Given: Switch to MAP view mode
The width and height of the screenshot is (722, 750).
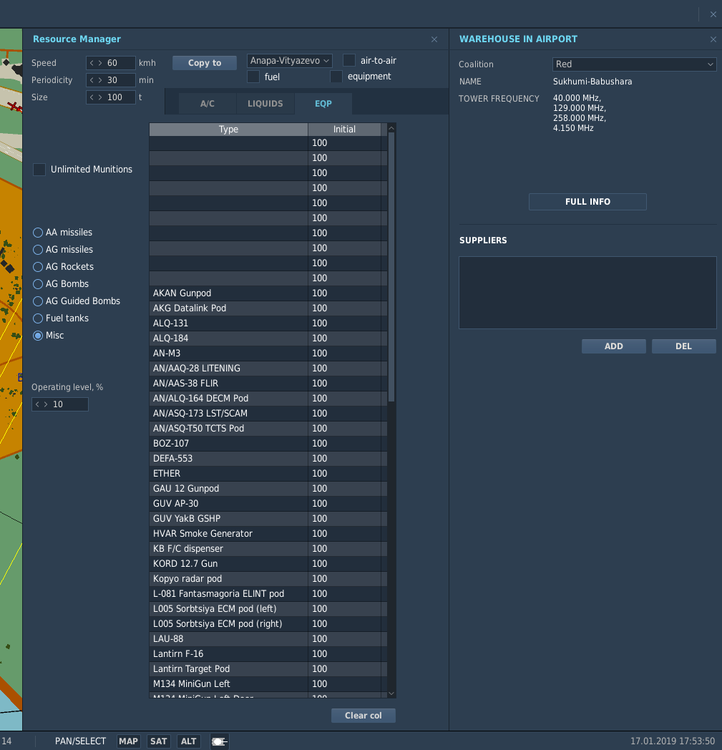Looking at the screenshot, I should click(x=128, y=741).
